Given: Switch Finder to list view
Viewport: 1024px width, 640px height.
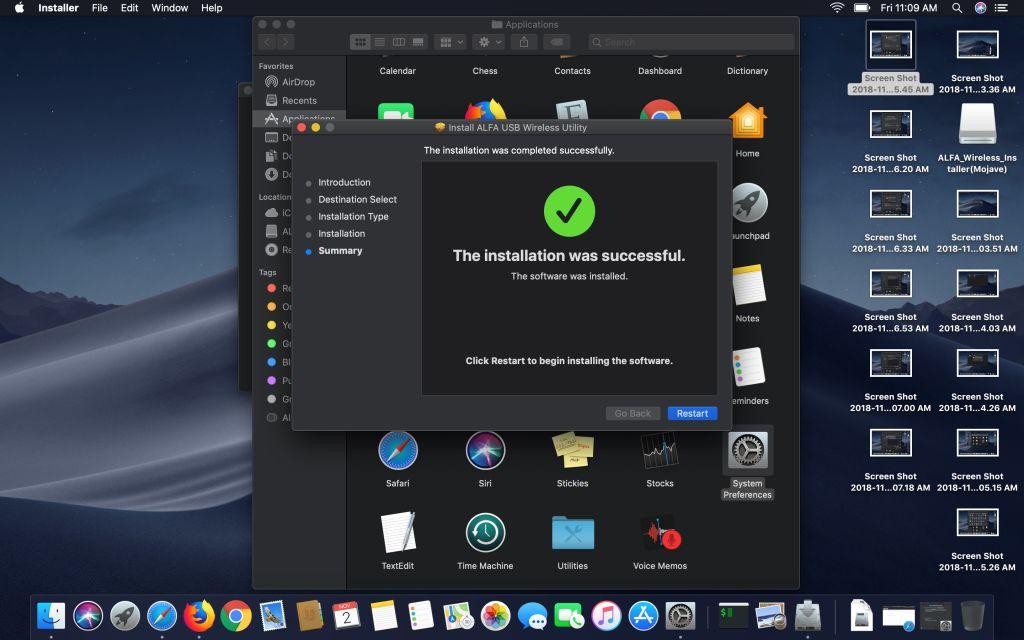Looking at the screenshot, I should click(x=380, y=42).
